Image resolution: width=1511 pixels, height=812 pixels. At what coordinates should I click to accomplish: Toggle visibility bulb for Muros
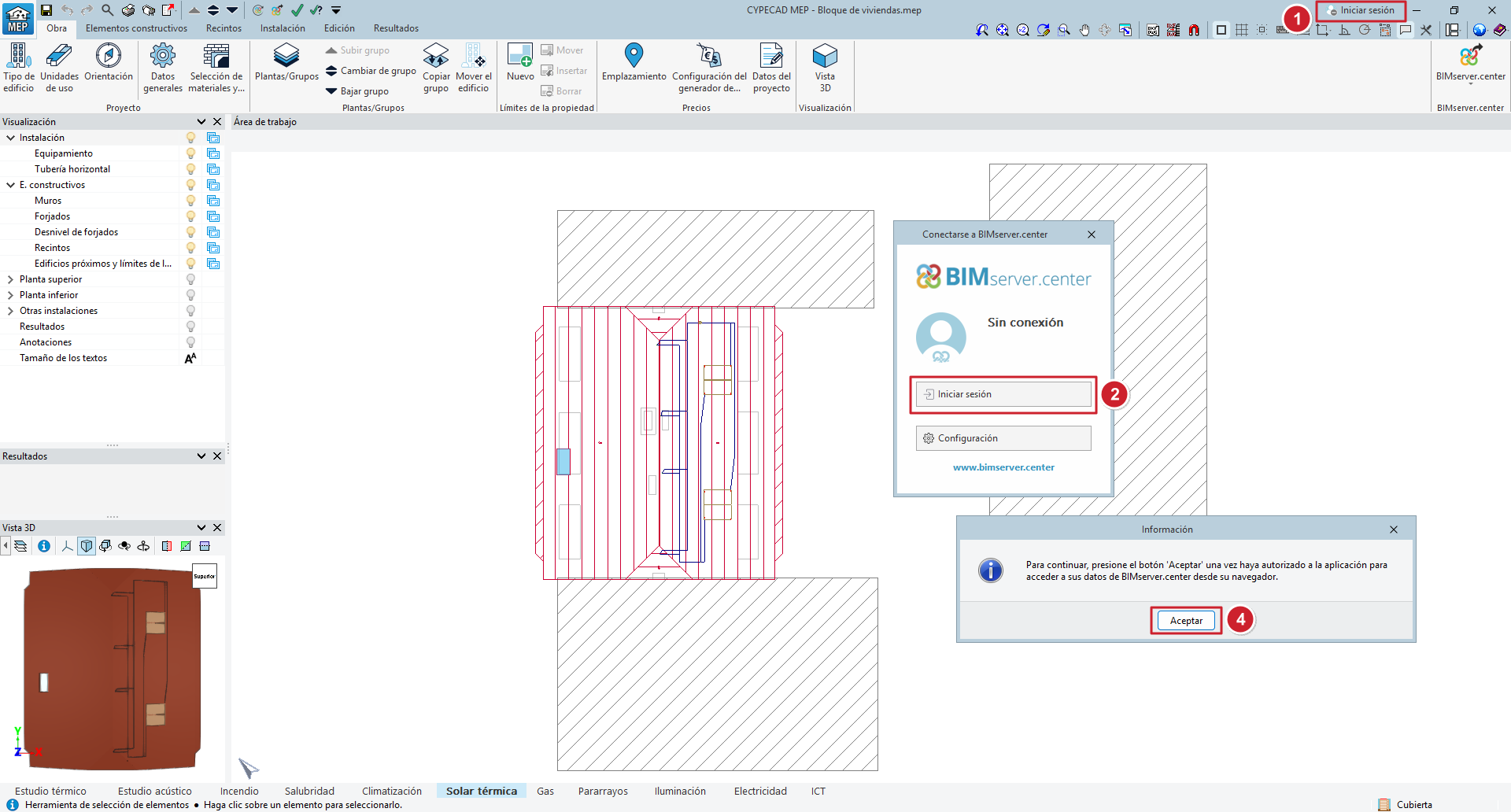190,201
